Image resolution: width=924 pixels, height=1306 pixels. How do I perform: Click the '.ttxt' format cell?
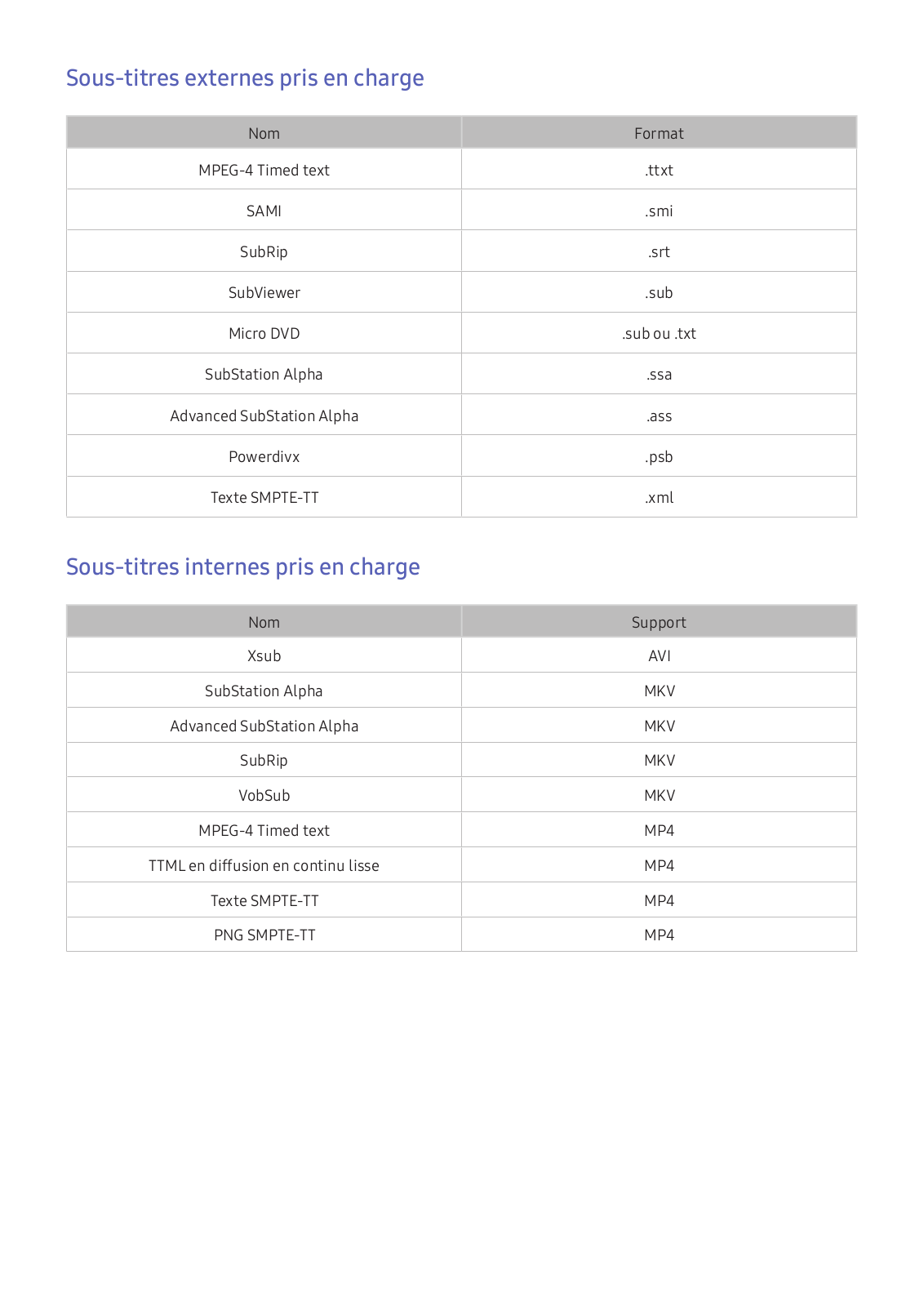point(659,170)
